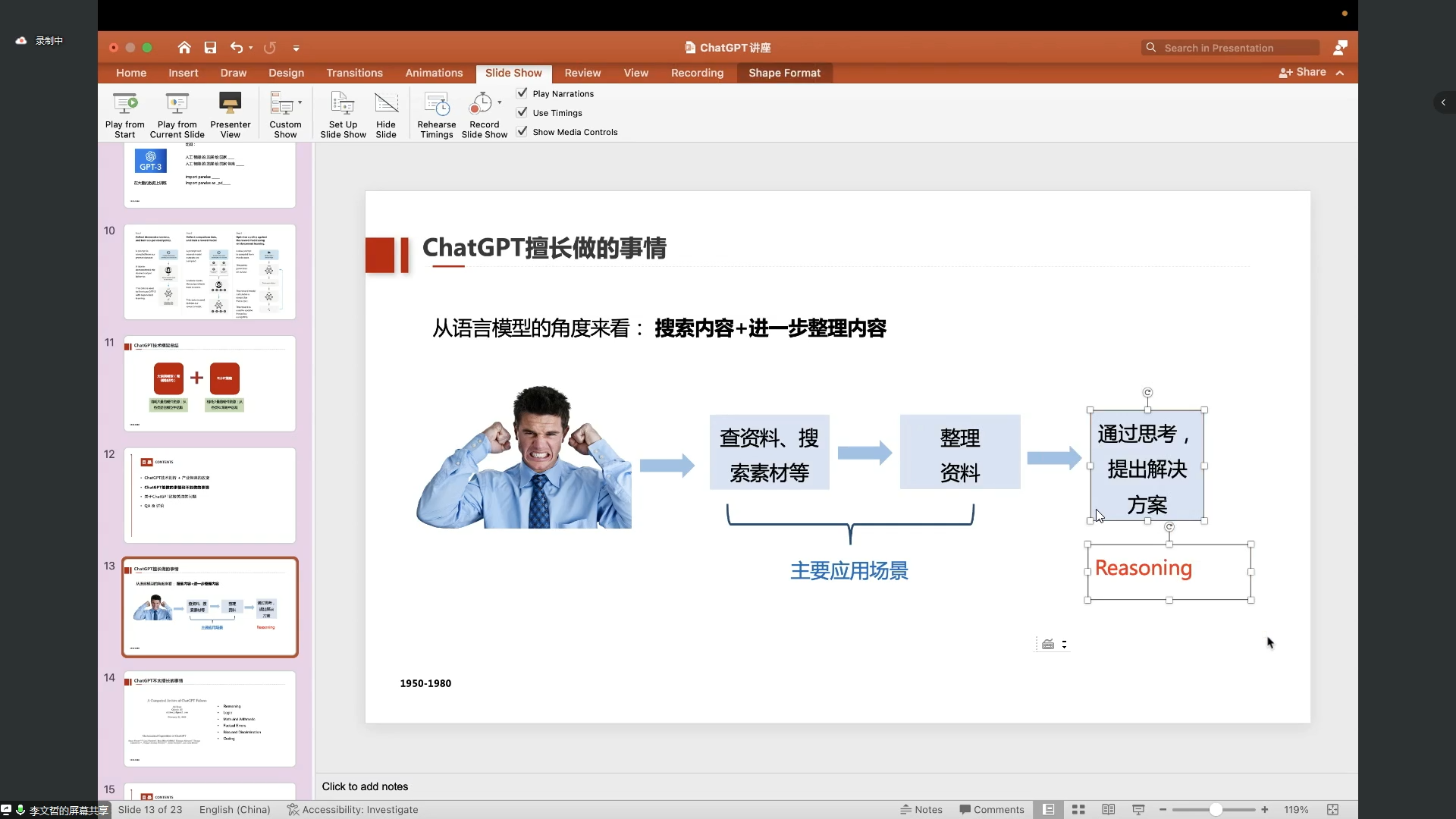This screenshot has height=819, width=1456.
Task: Click the microphone icon in screen share bar
Action: 20,810
